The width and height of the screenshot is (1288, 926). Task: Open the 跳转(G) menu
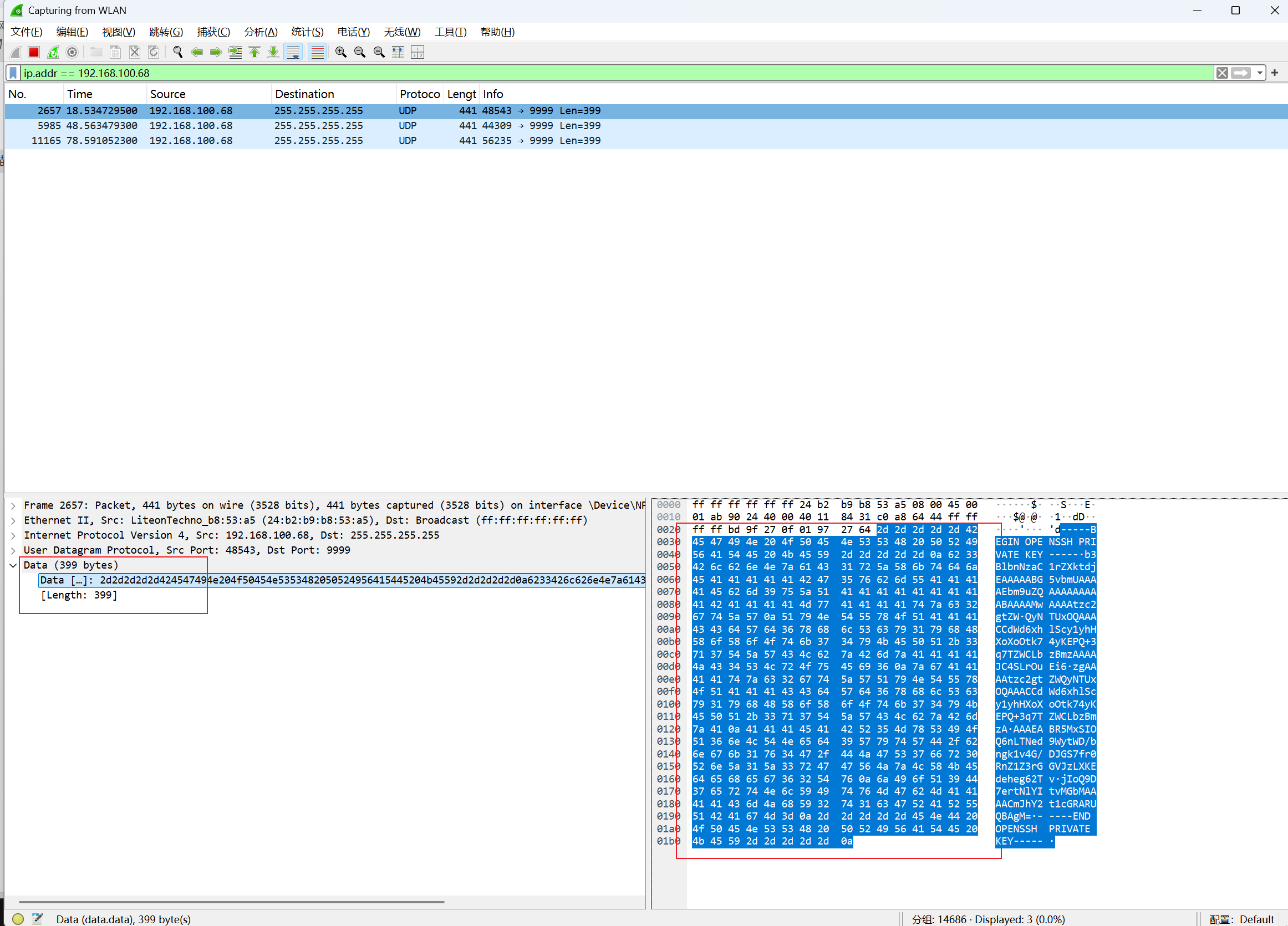166,32
